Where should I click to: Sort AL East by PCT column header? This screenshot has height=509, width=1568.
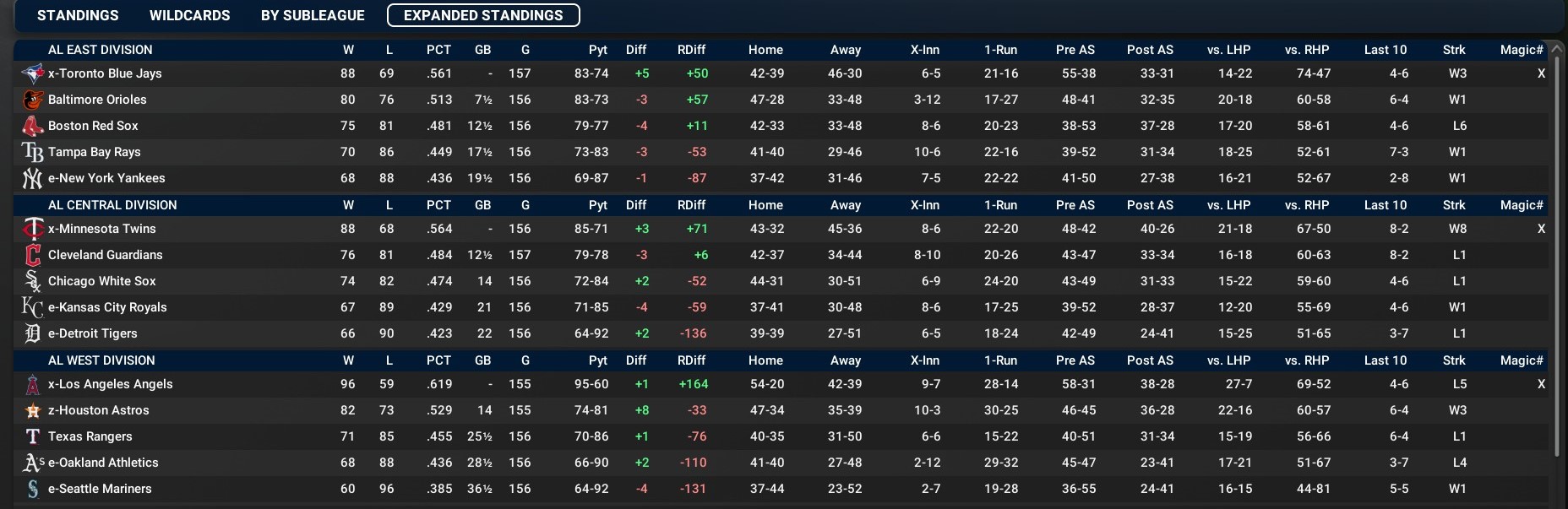point(438,50)
